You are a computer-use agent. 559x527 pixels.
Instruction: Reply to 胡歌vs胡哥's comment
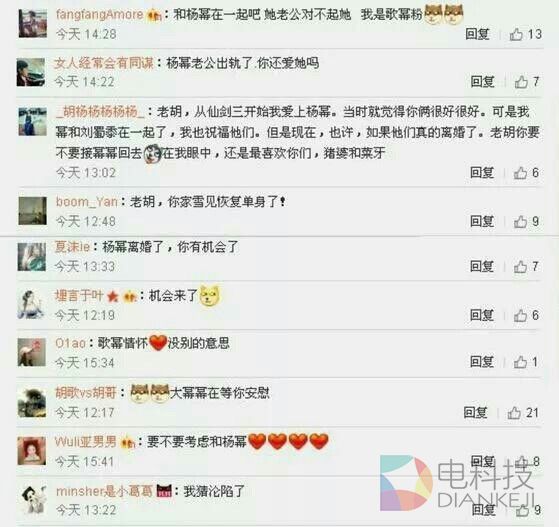[x=475, y=413]
